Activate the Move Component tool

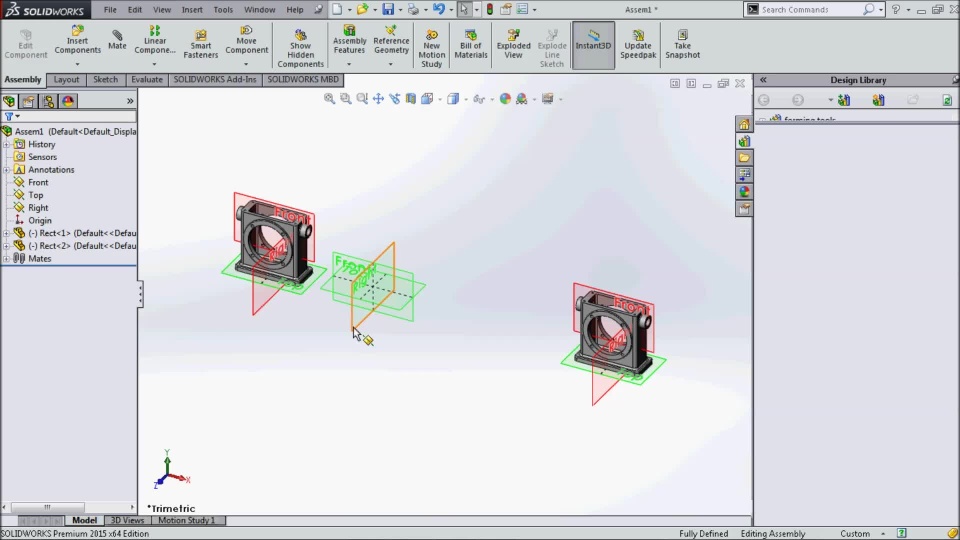point(246,40)
